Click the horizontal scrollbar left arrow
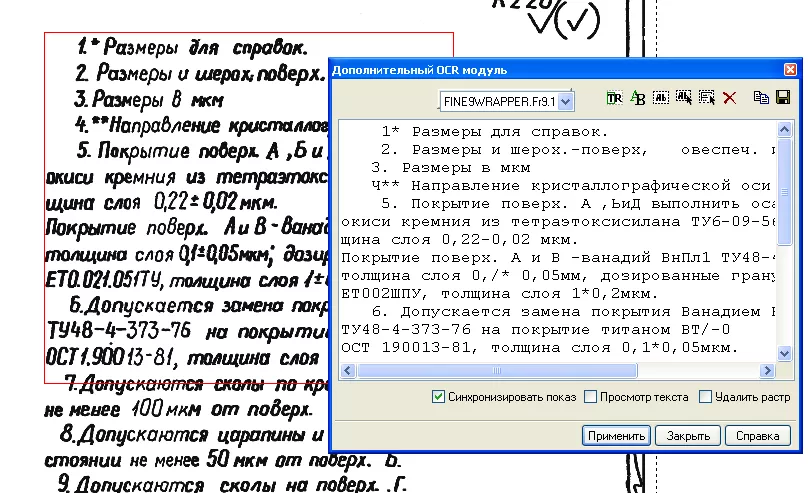Viewport: 810px width, 493px height. [x=348, y=371]
